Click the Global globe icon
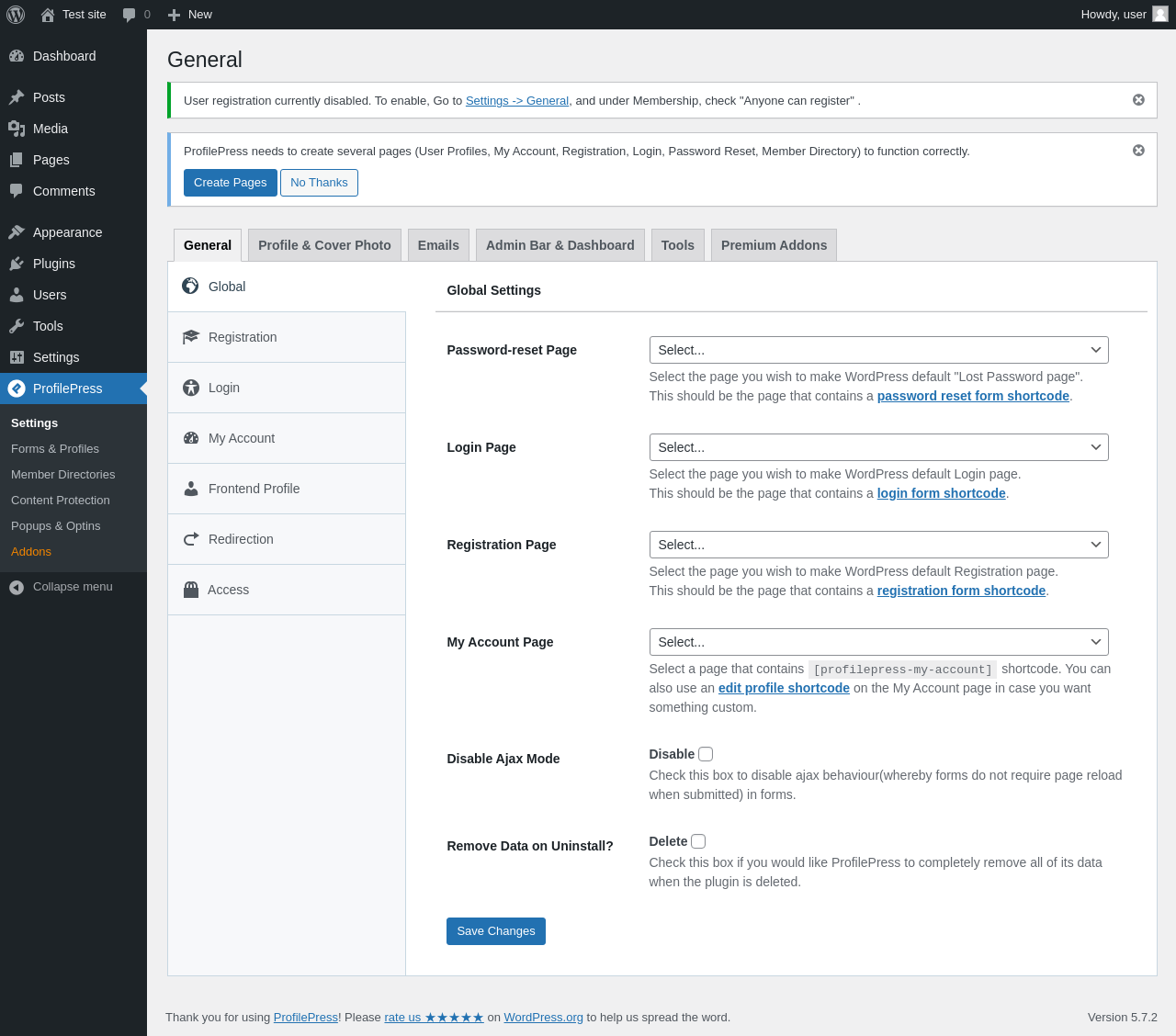The width and height of the screenshot is (1176, 1036). (x=190, y=286)
